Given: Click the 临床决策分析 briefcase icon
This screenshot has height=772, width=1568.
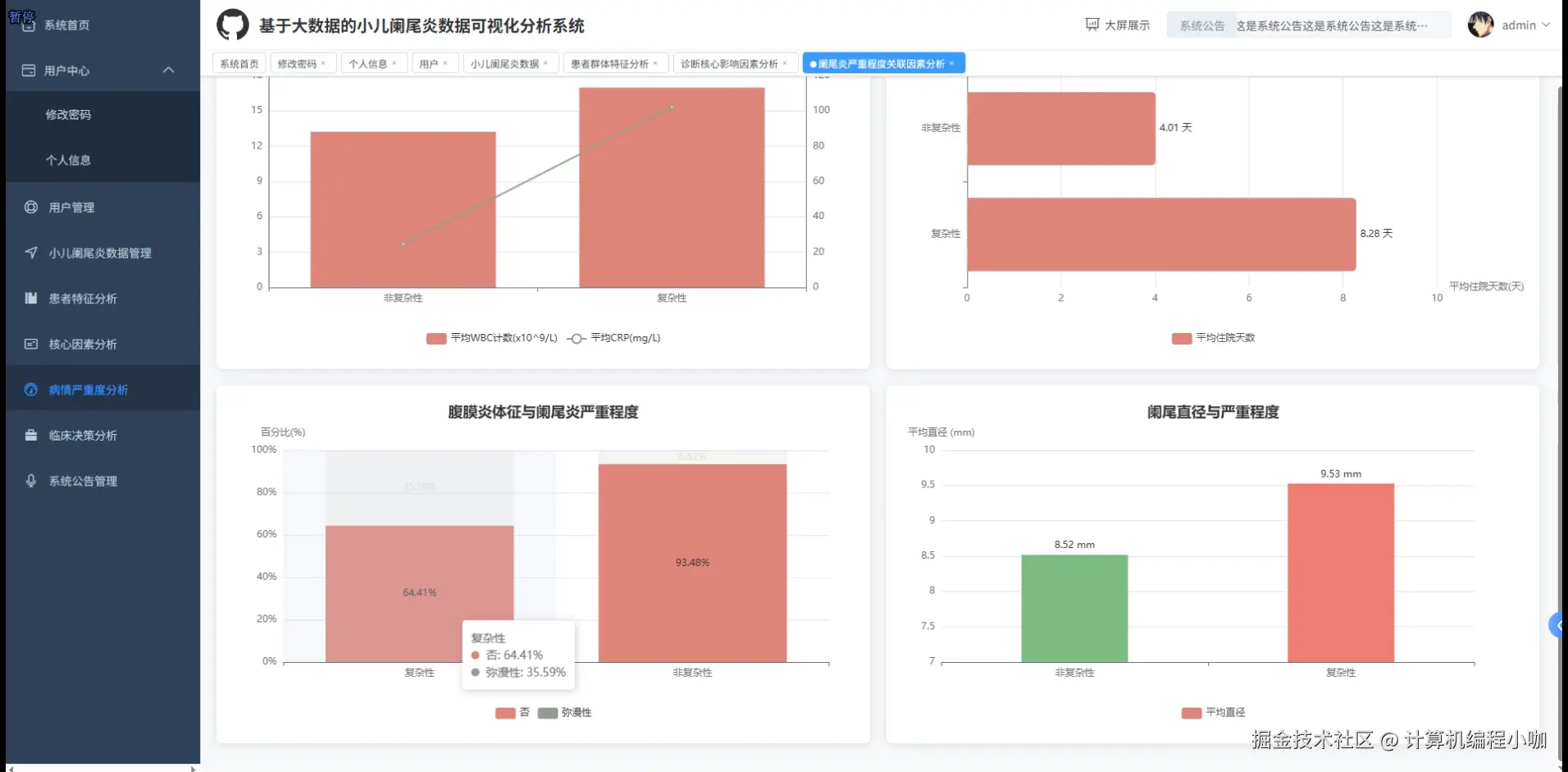Looking at the screenshot, I should pos(31,436).
